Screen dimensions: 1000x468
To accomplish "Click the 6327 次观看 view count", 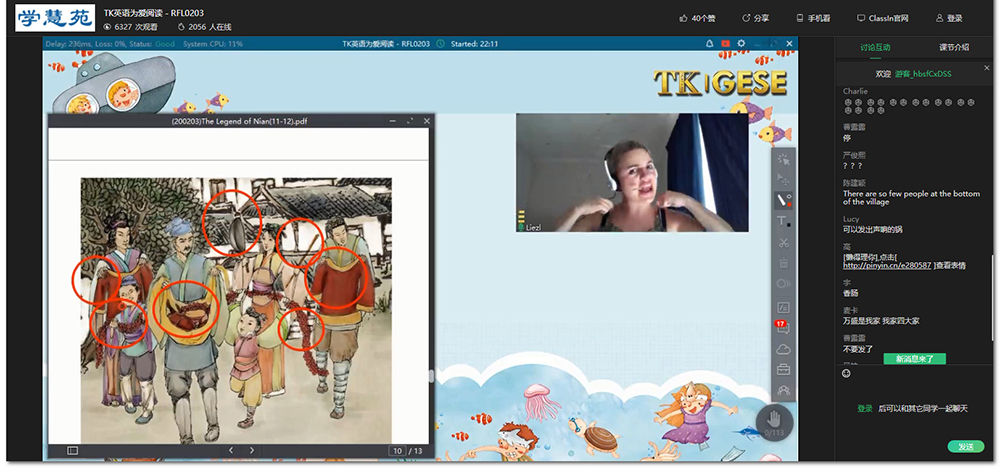I will tap(130, 27).
